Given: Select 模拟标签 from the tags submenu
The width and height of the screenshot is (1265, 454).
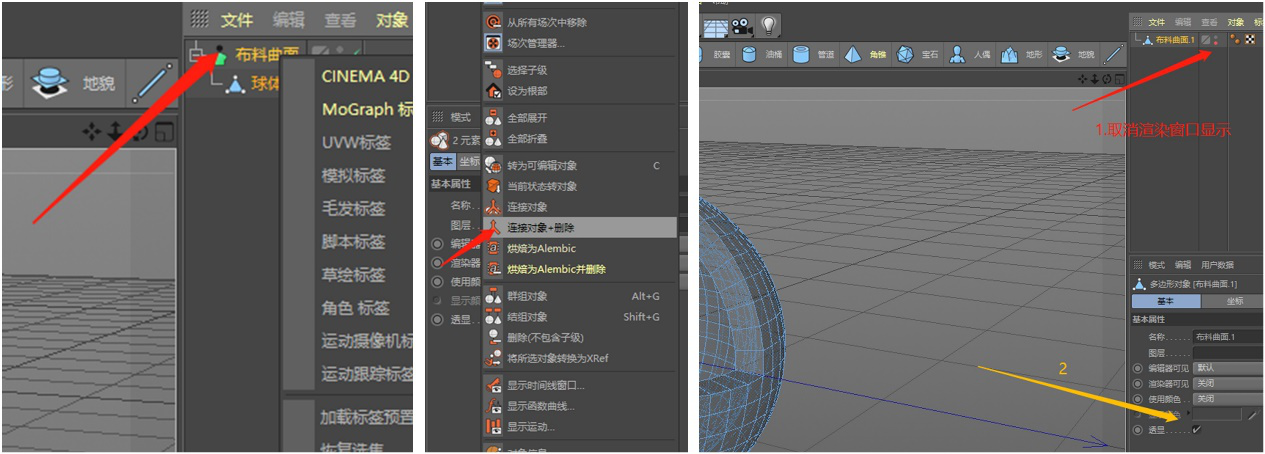Looking at the screenshot, I should [353, 176].
